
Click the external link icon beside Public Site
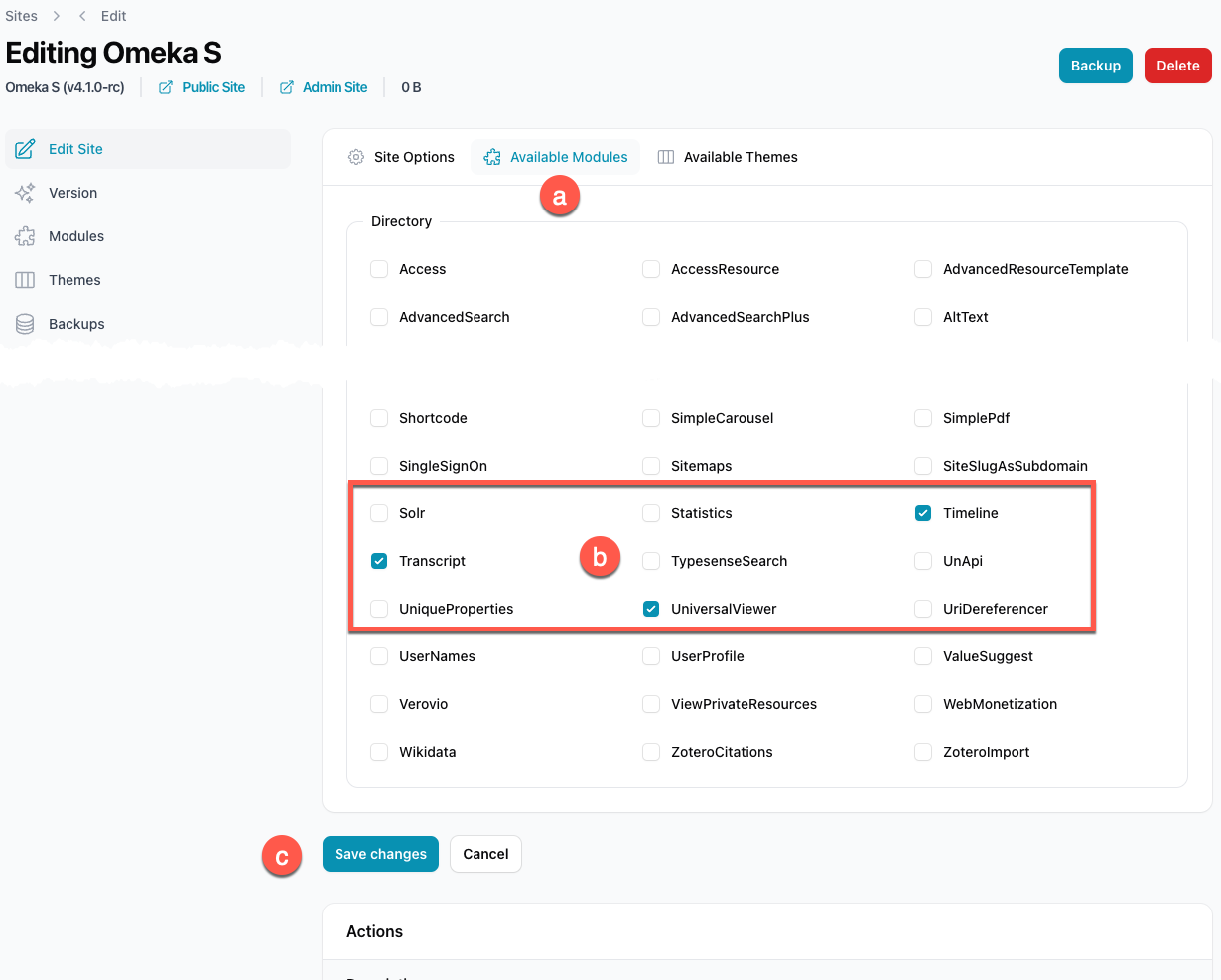(x=166, y=87)
